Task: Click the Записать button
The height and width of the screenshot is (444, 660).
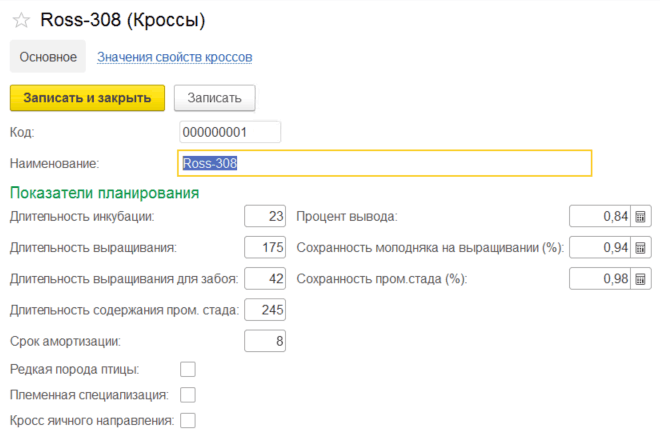Action: (x=215, y=98)
